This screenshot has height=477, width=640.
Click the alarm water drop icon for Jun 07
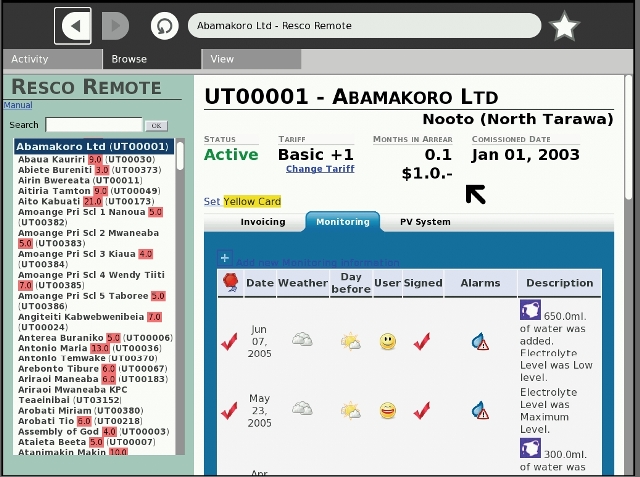[480, 342]
